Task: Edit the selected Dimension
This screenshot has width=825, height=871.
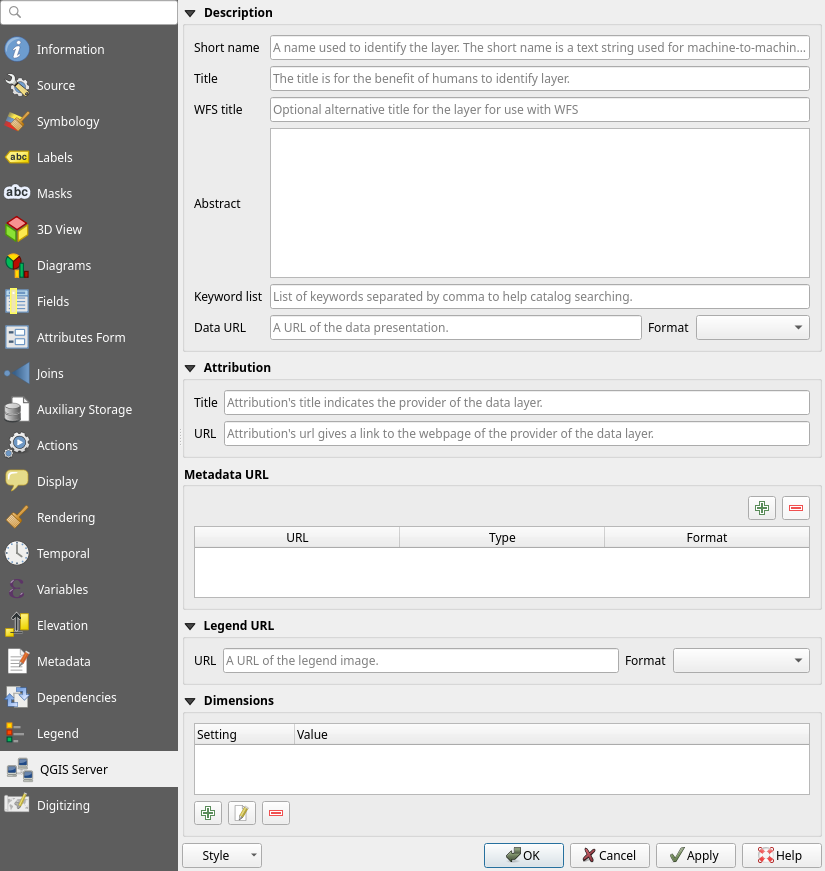Action: [242, 813]
